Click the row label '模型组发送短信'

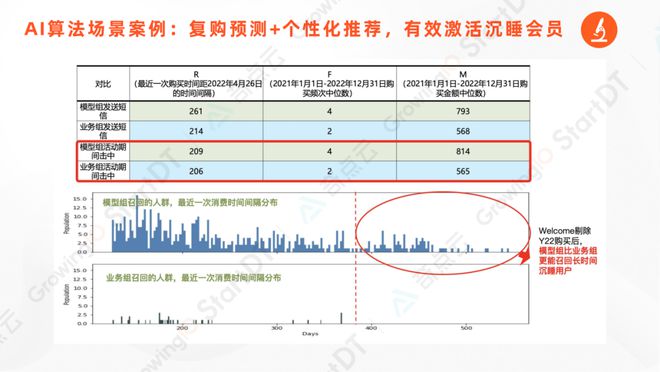click(103, 111)
